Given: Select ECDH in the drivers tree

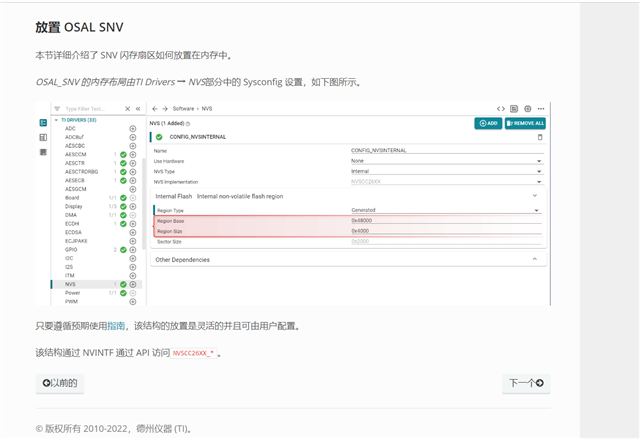Looking at the screenshot, I should click(72, 224).
